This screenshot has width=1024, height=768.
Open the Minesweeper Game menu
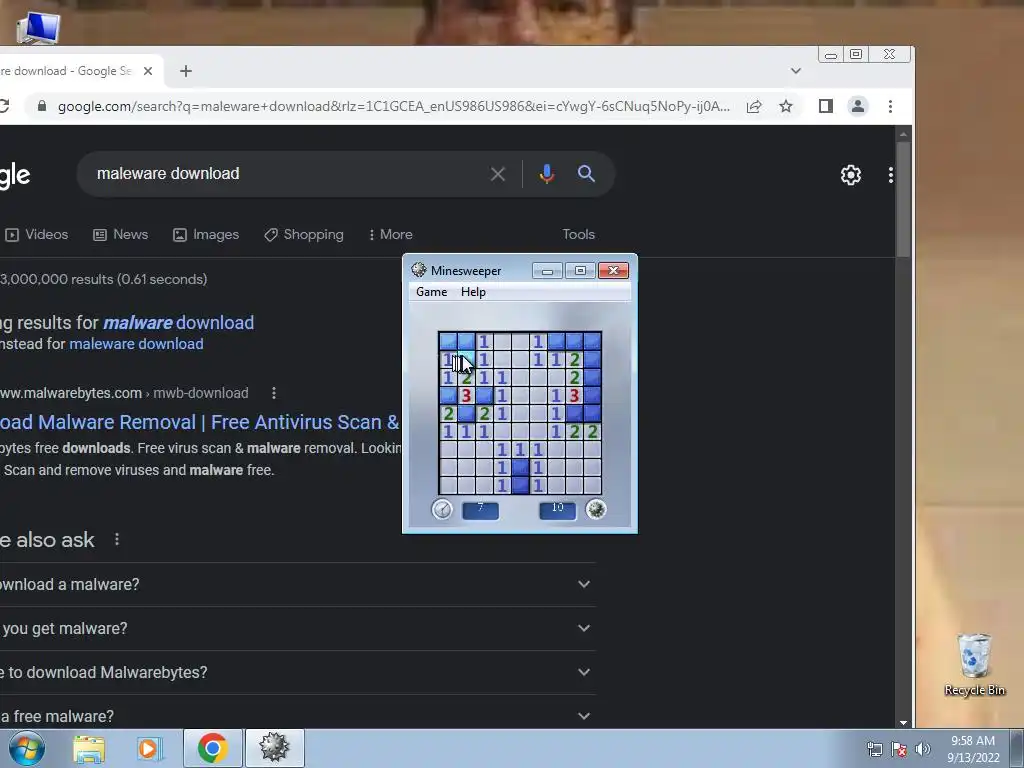pyautogui.click(x=432, y=292)
